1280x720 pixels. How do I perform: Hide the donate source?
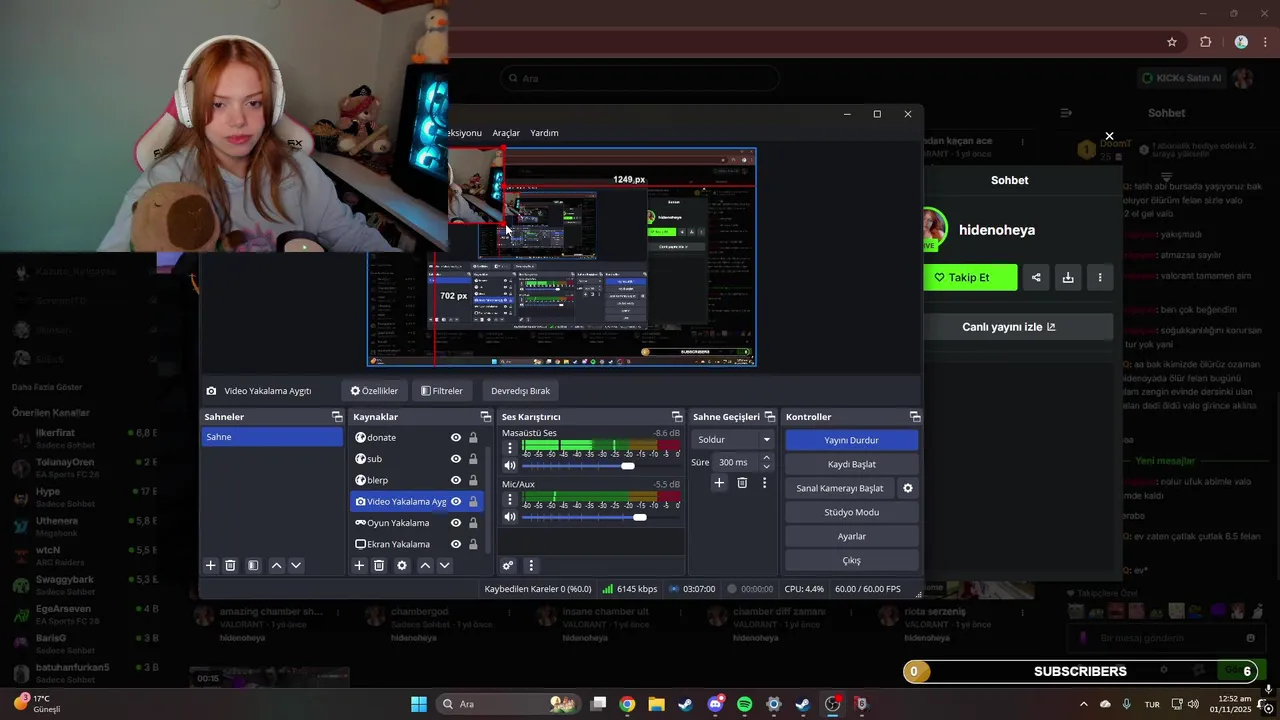(456, 437)
